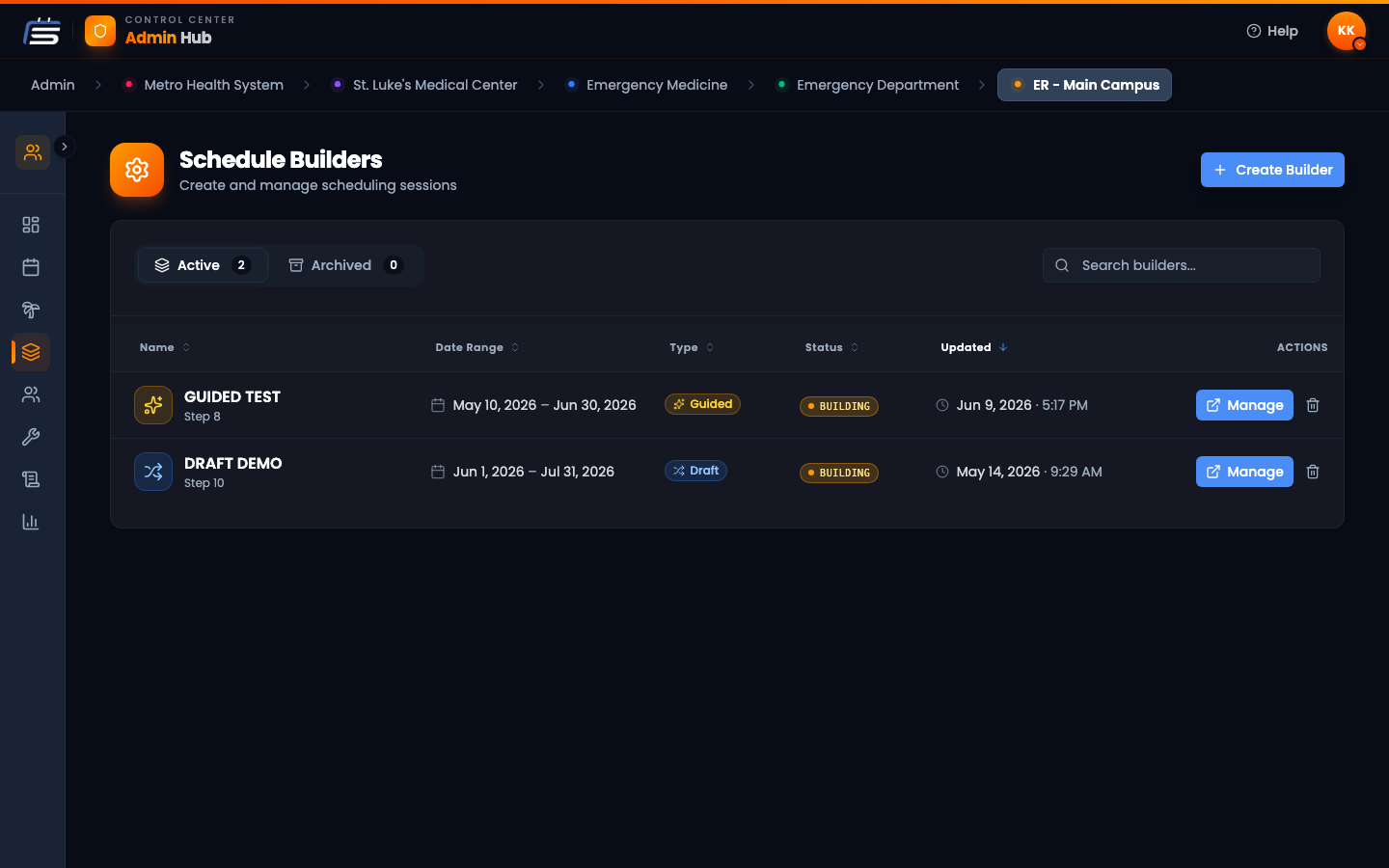Select the Emergency Department breadcrumb
This screenshot has width=1389, height=868.
click(x=868, y=85)
